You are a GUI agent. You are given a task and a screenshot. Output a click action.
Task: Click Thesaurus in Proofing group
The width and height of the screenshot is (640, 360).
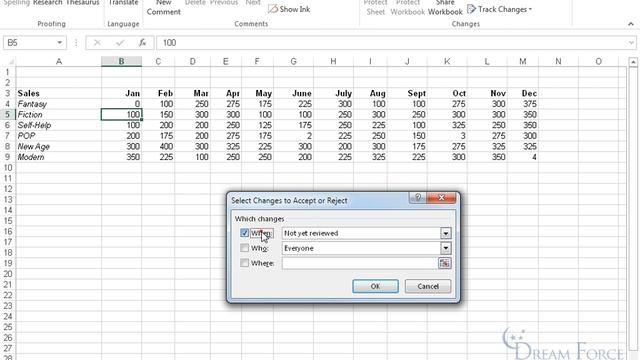[x=82, y=2]
